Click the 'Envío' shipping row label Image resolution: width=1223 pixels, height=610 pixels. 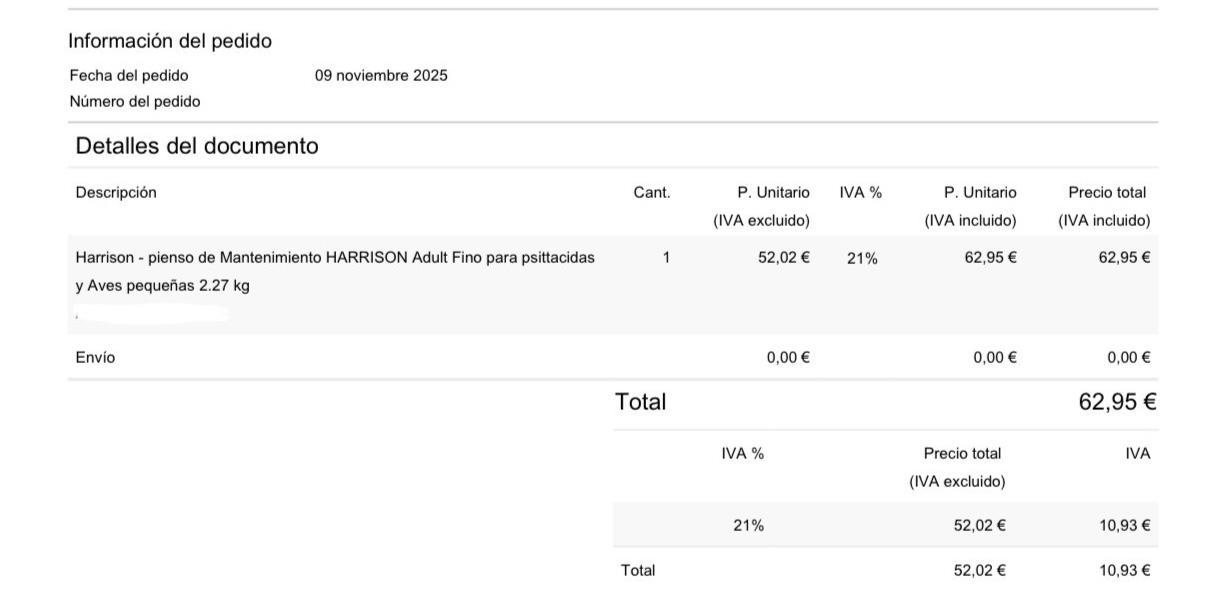(95, 357)
